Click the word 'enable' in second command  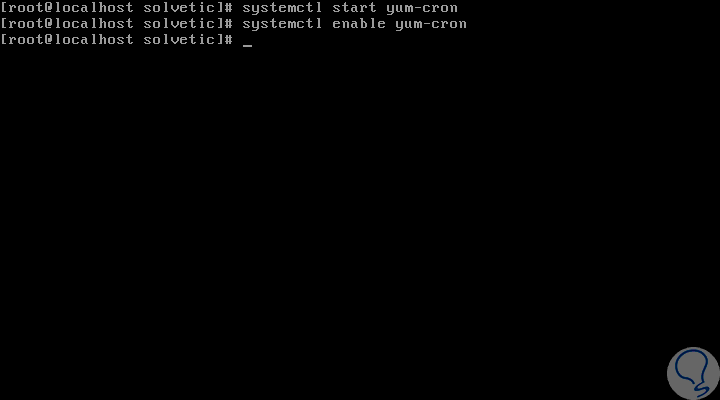[359, 24]
